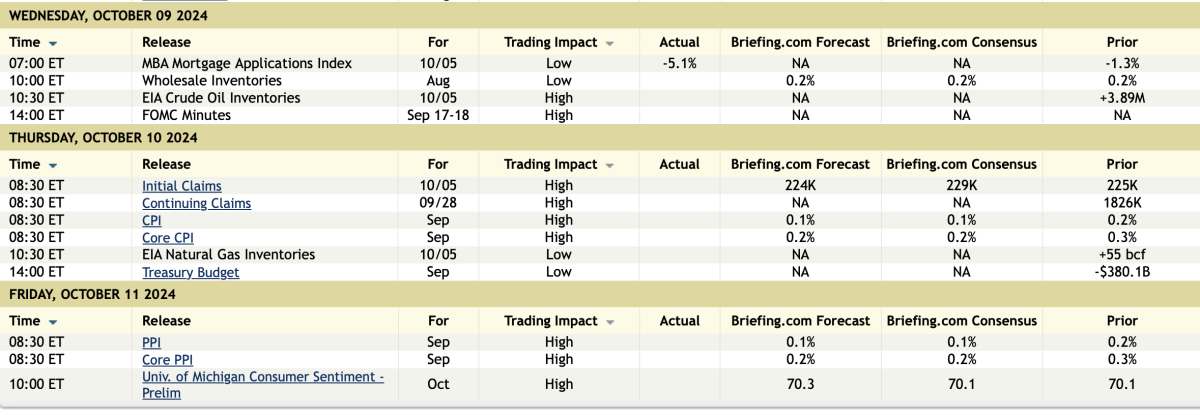
Task: Open the Treasury Budget link
Action: coord(190,272)
